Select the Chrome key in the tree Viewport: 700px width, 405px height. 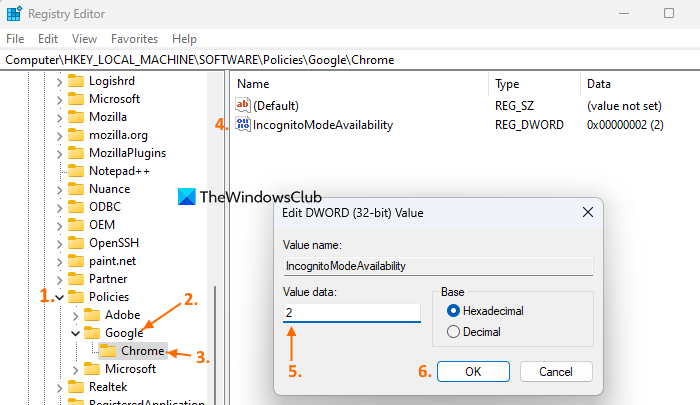click(x=142, y=351)
